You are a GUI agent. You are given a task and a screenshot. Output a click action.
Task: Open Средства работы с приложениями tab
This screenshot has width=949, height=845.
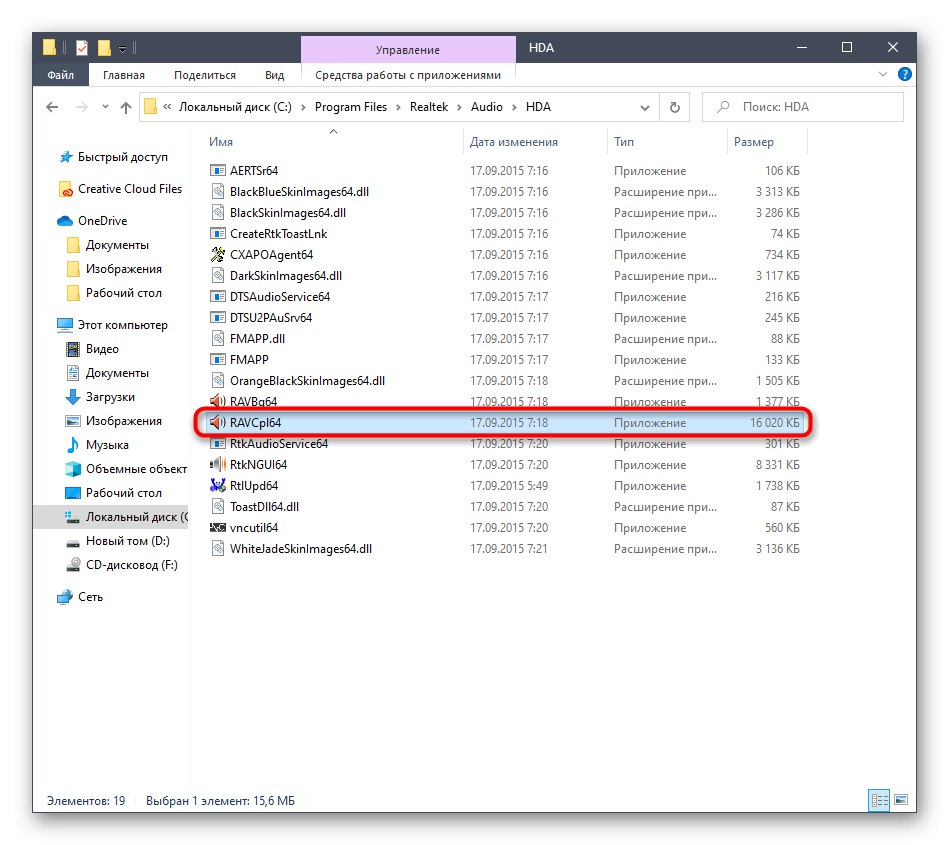[408, 75]
